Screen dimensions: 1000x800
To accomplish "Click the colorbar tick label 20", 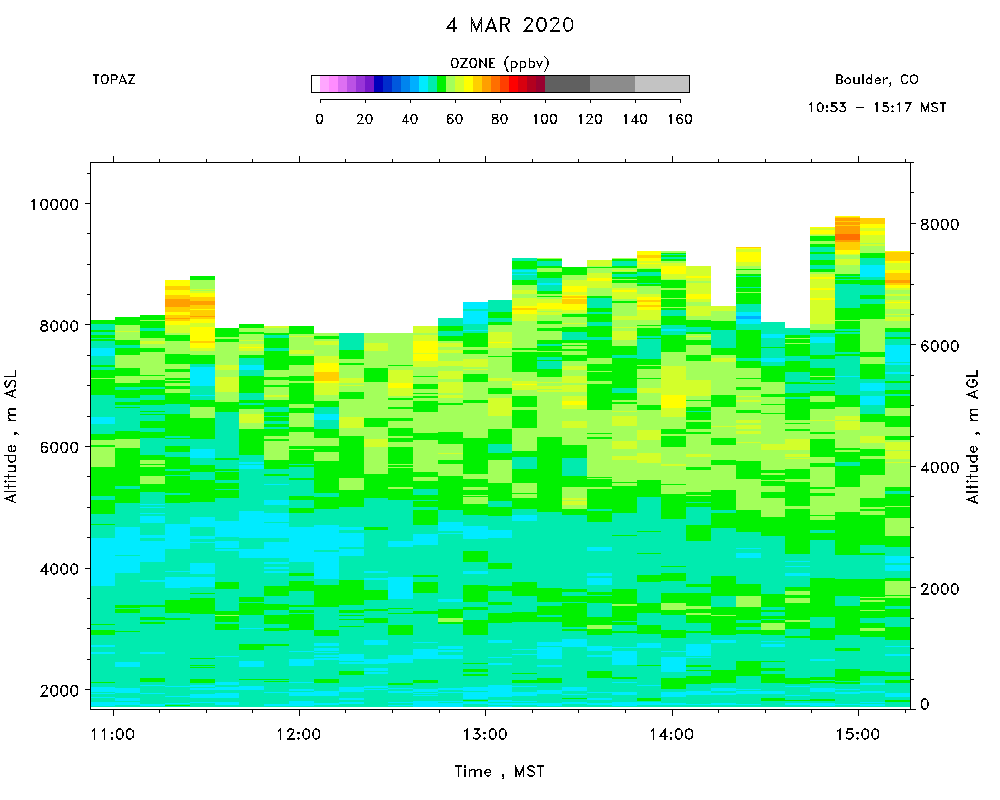I will [365, 119].
